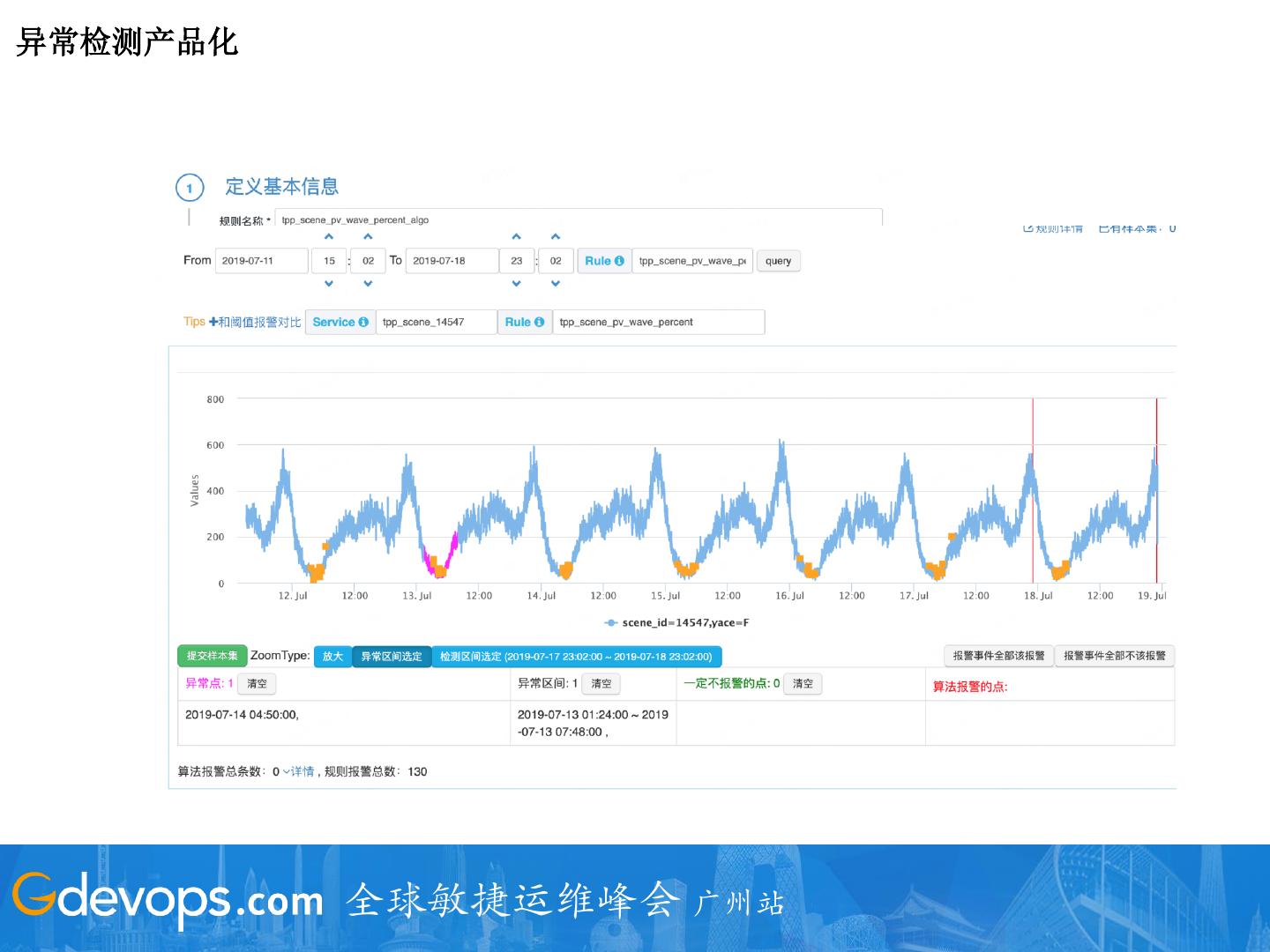
Task: Increase the To hour with the up chevron
Action: click(x=517, y=237)
